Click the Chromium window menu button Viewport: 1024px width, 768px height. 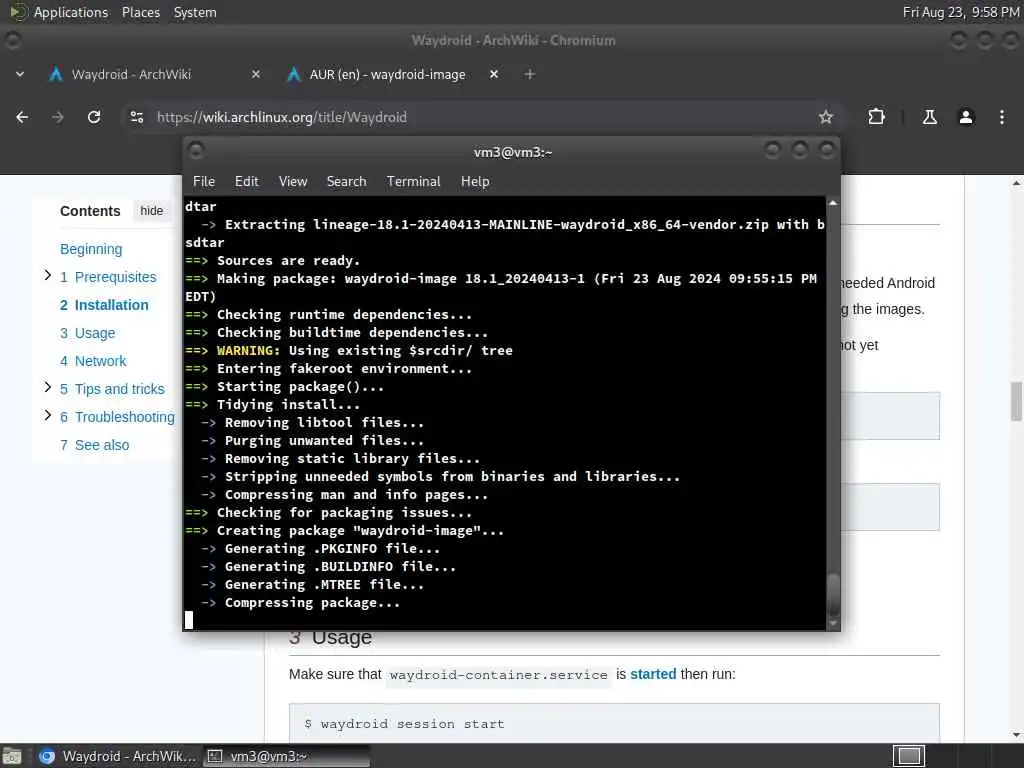pyautogui.click(x=12, y=40)
